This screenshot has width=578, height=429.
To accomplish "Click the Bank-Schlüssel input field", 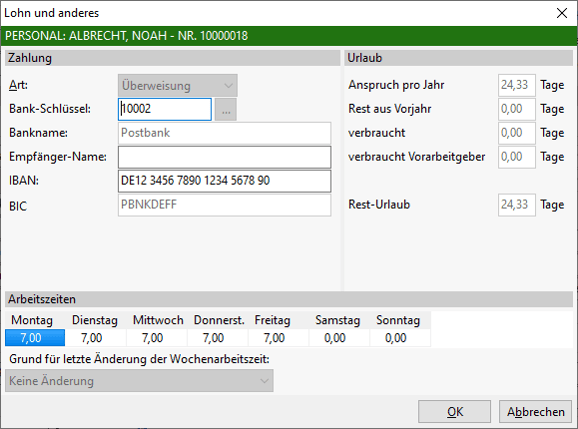I will click(165, 109).
